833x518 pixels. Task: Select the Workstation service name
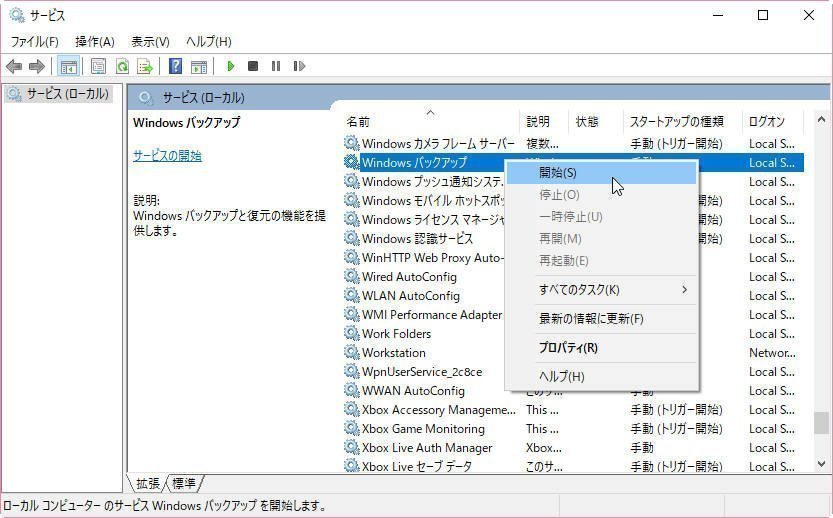click(x=394, y=353)
